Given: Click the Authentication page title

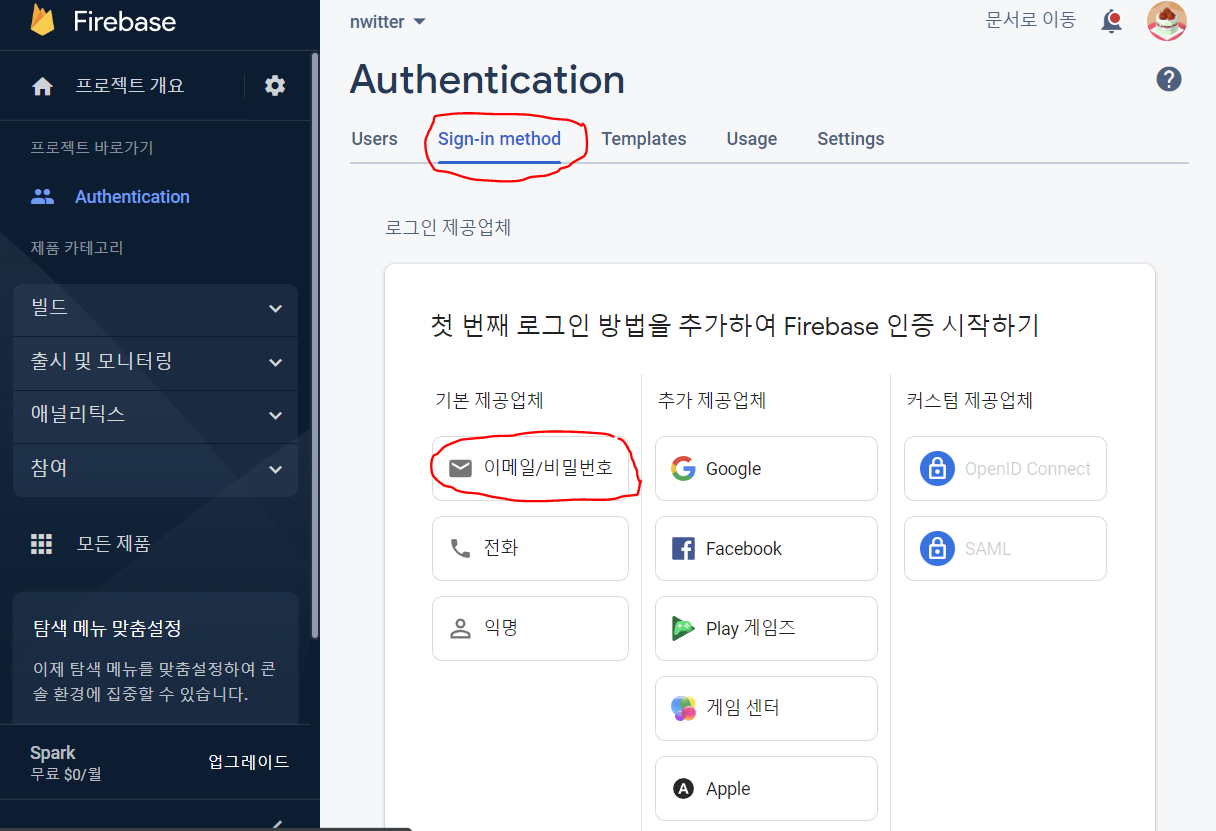Looking at the screenshot, I should click(488, 80).
